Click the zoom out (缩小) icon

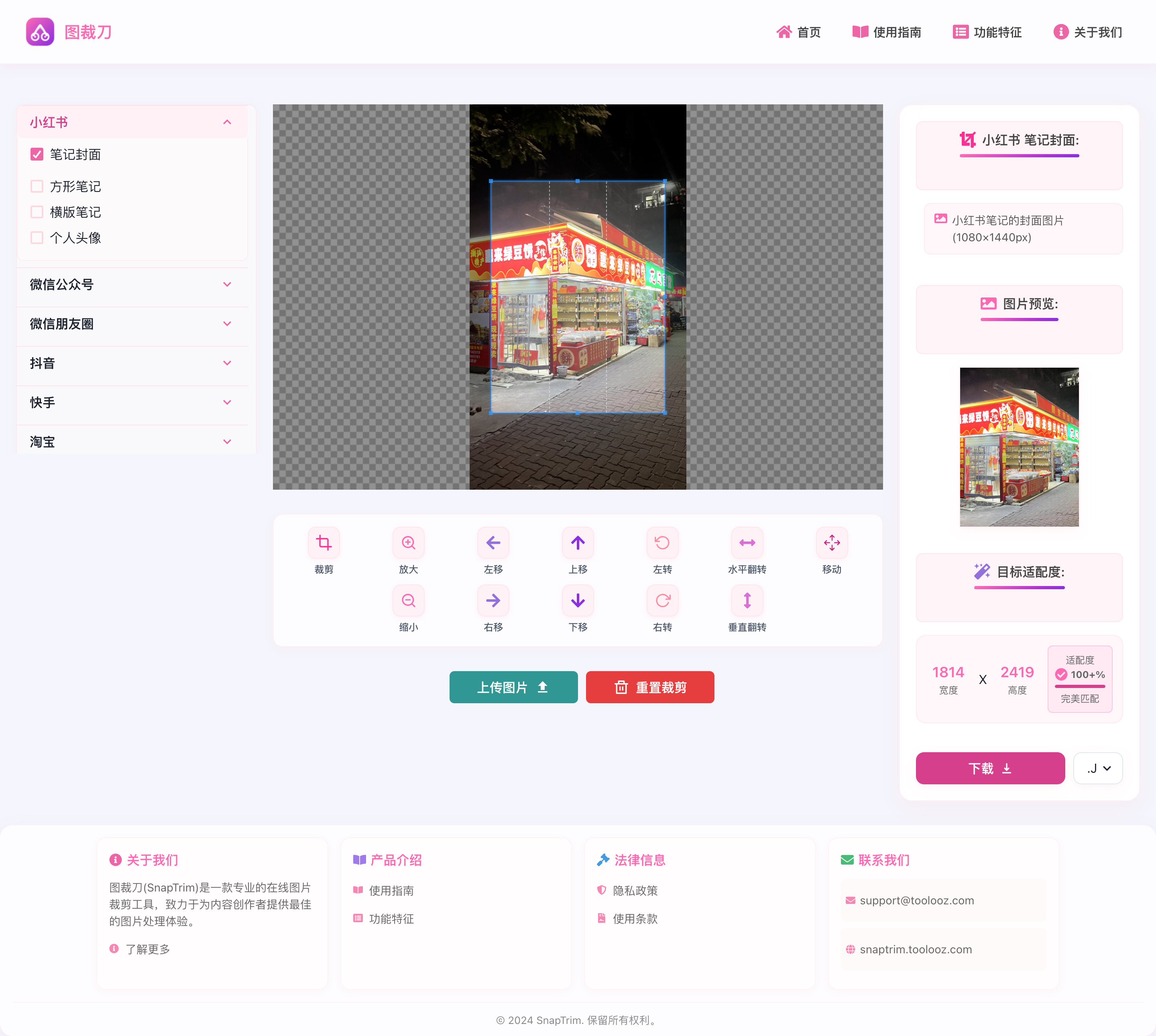(408, 600)
